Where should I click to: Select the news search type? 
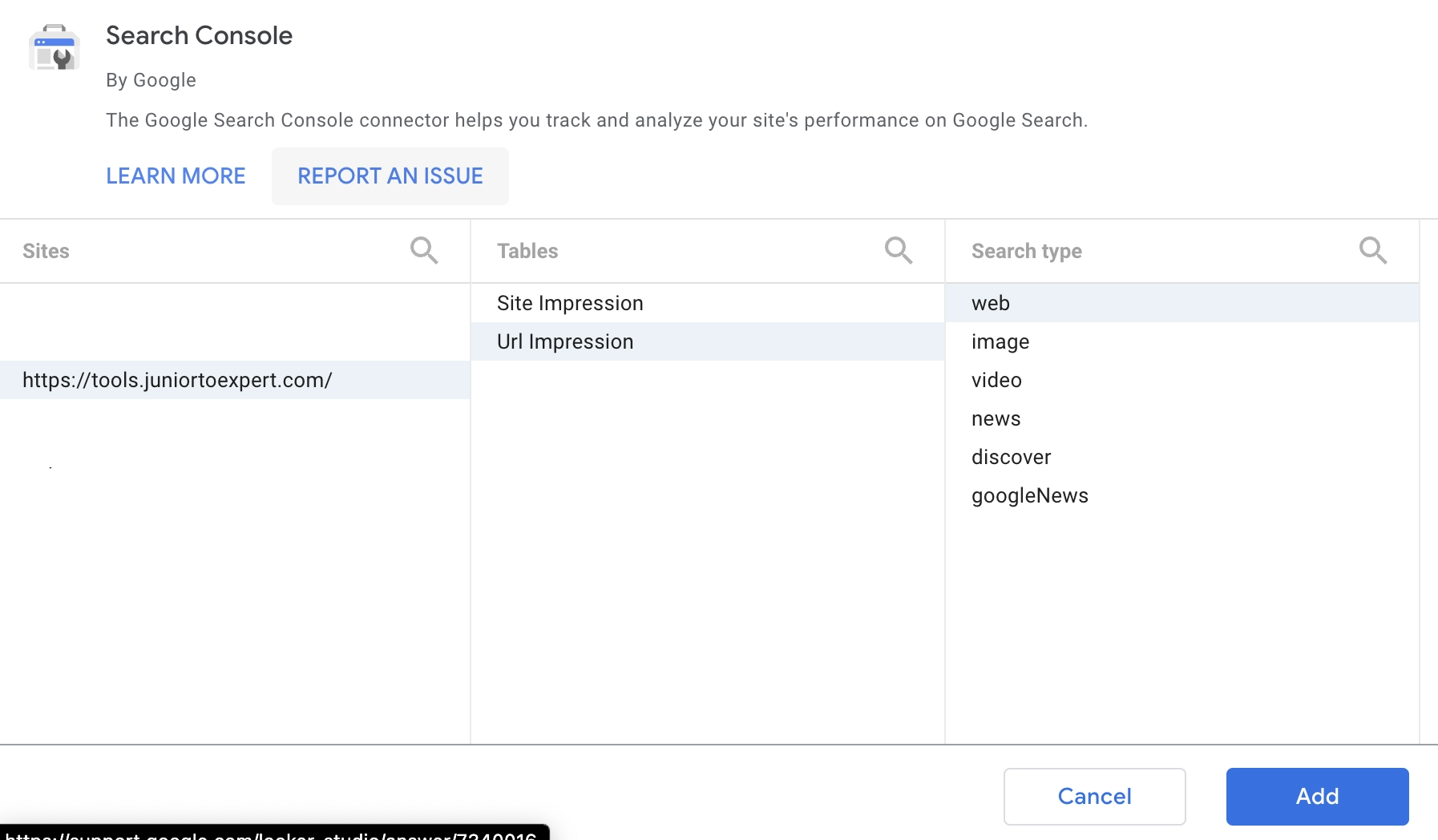coord(1182,418)
